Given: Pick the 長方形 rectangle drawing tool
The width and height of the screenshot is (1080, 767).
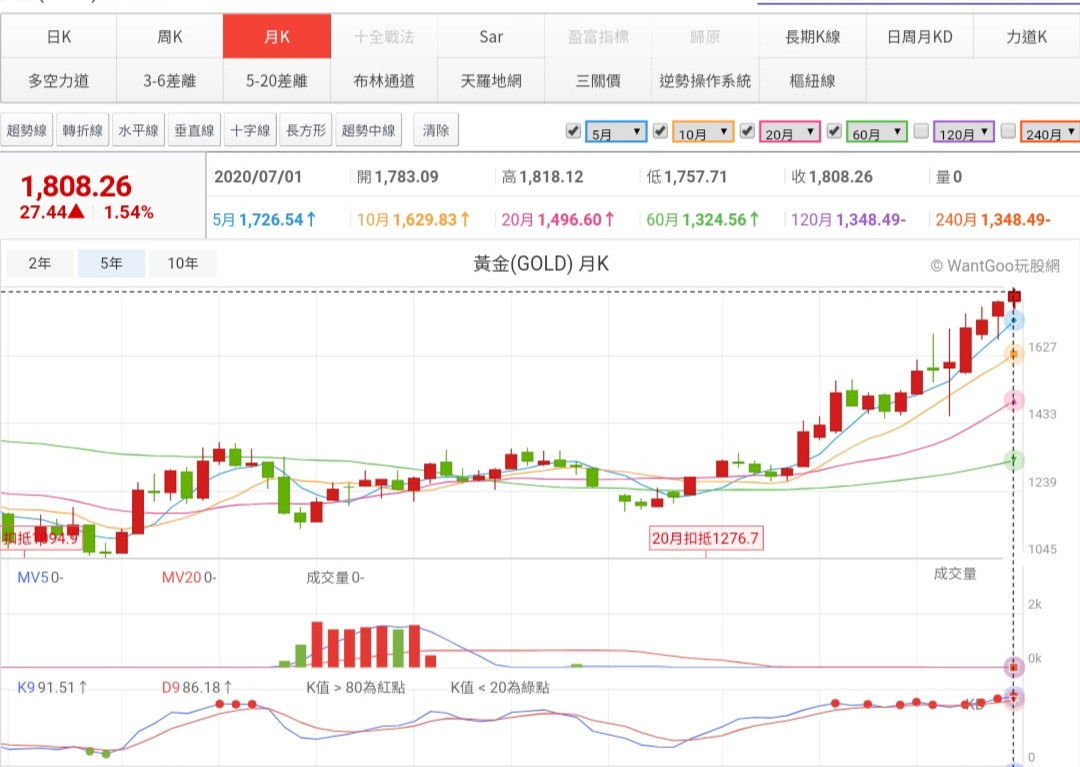Looking at the screenshot, I should click(305, 131).
